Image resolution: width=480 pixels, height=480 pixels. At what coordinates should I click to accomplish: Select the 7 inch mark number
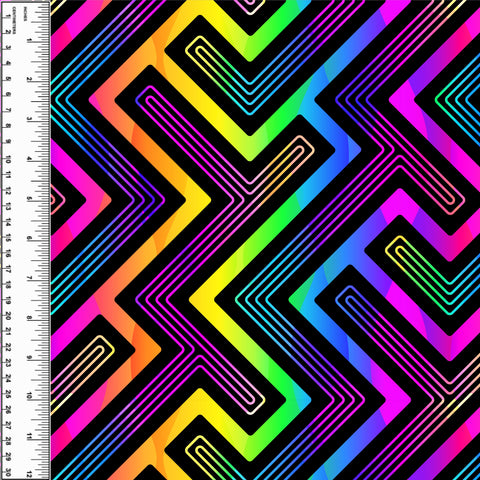tap(29, 278)
